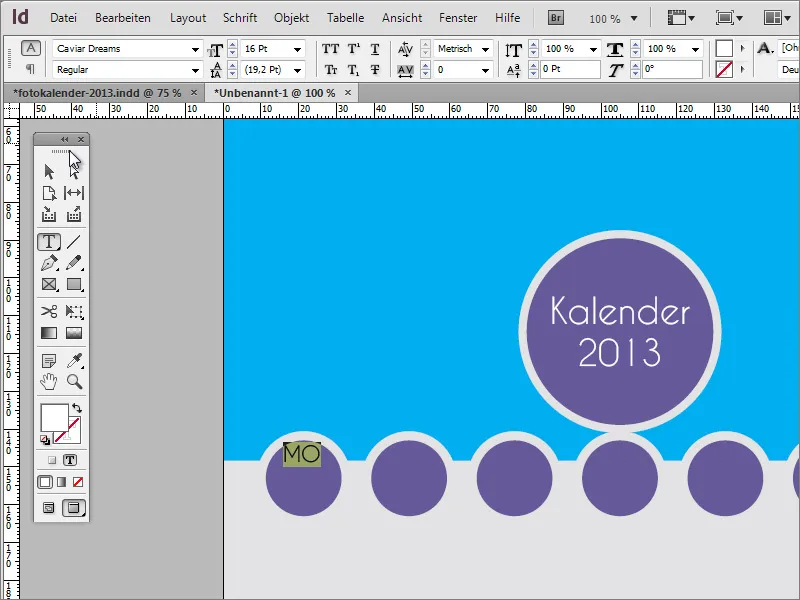Swap fill and stroke colors

coord(77,408)
